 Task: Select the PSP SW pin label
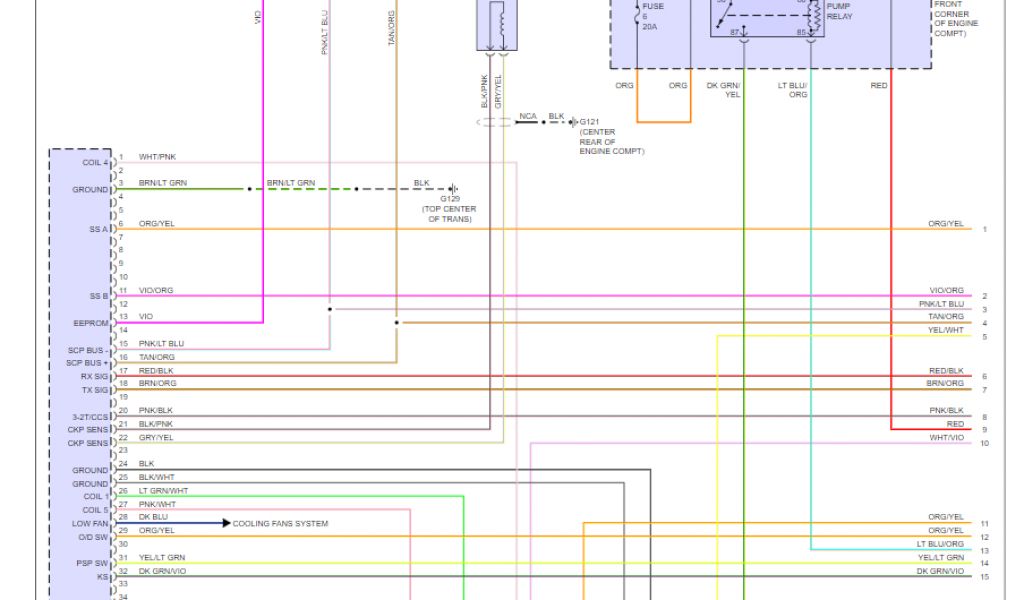coord(94,563)
